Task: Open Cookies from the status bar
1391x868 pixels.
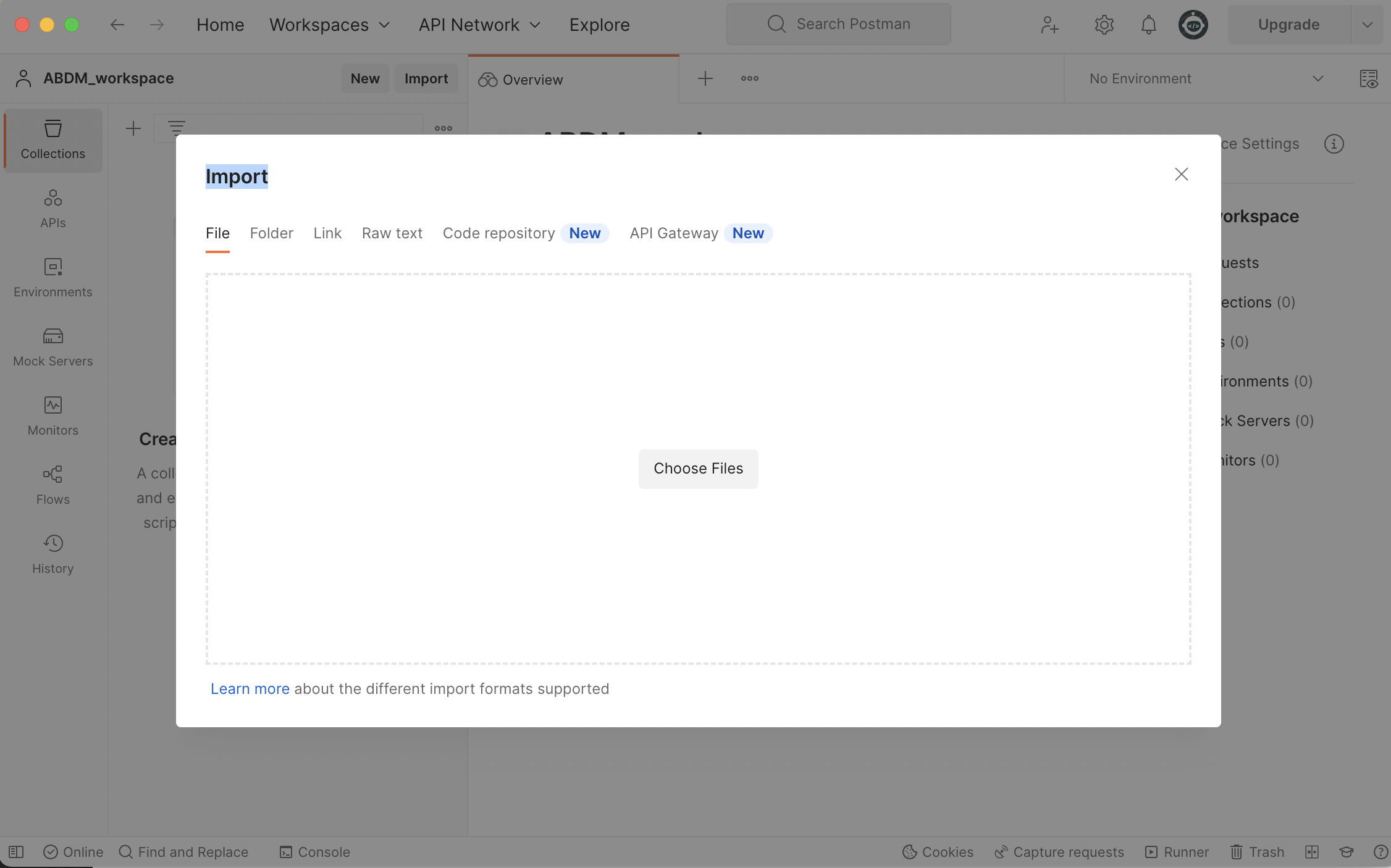Action: point(938,852)
